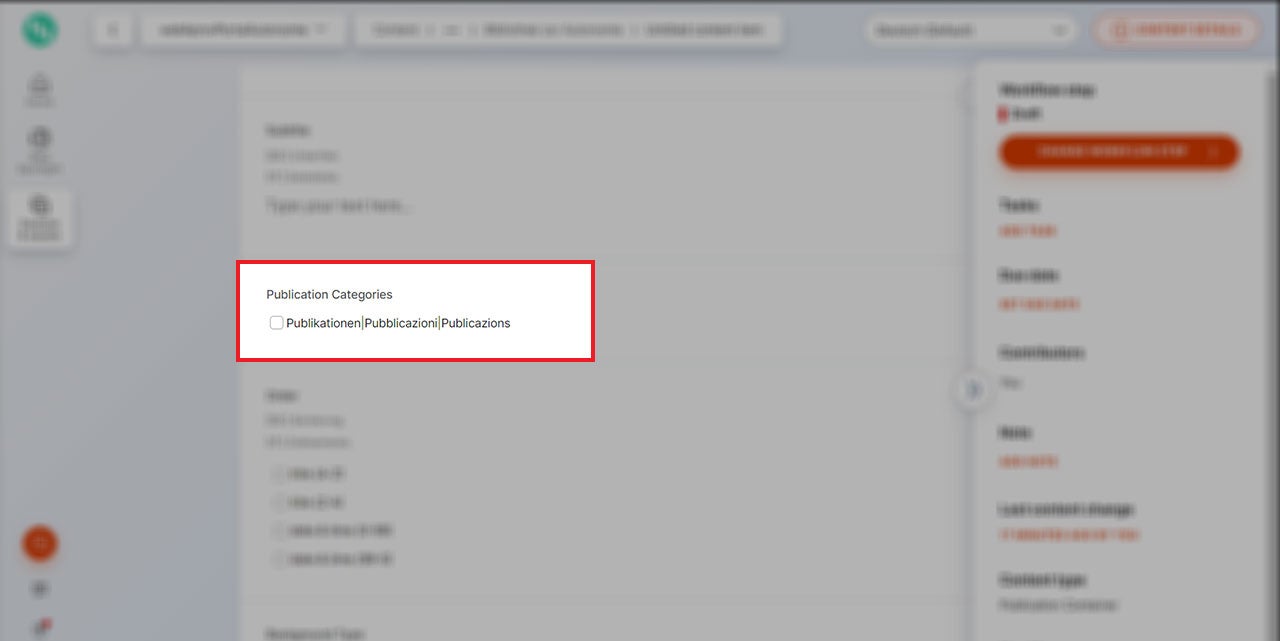Viewport: 1280px width, 641px height.
Task: Click the outlined orange button in top right corner
Action: click(x=1176, y=30)
